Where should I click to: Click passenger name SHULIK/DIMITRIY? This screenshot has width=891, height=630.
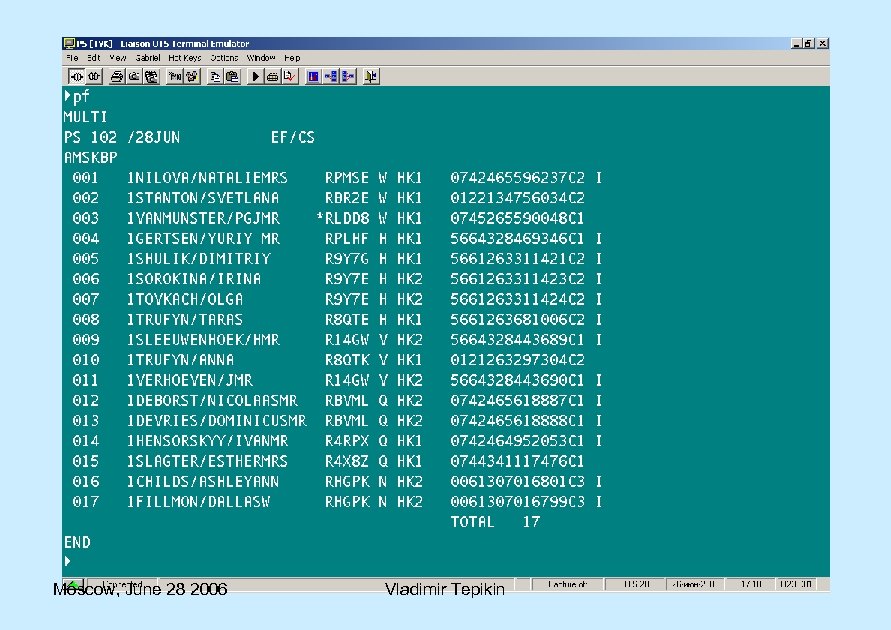pos(203,259)
